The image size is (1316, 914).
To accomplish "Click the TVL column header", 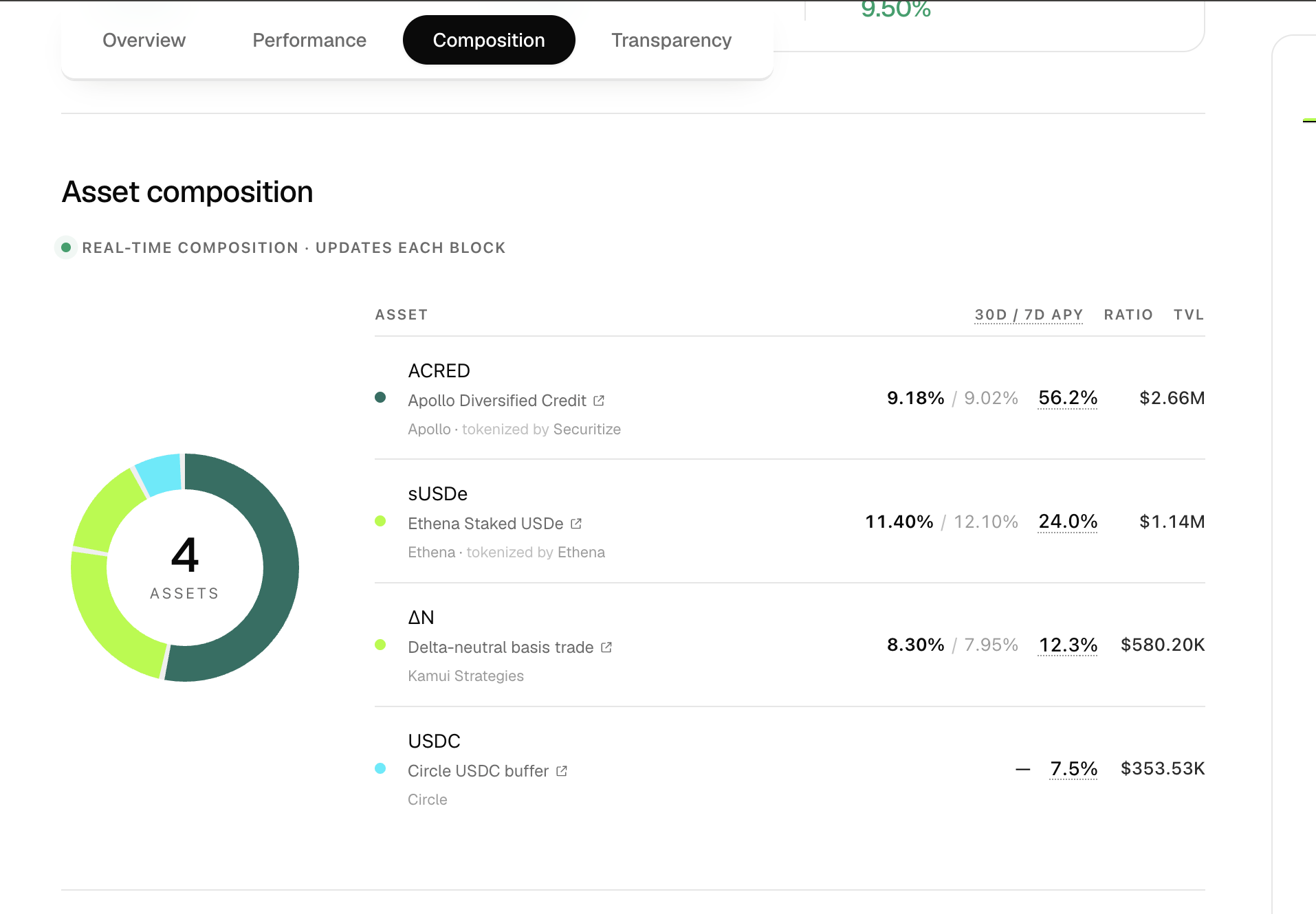I will (1189, 315).
